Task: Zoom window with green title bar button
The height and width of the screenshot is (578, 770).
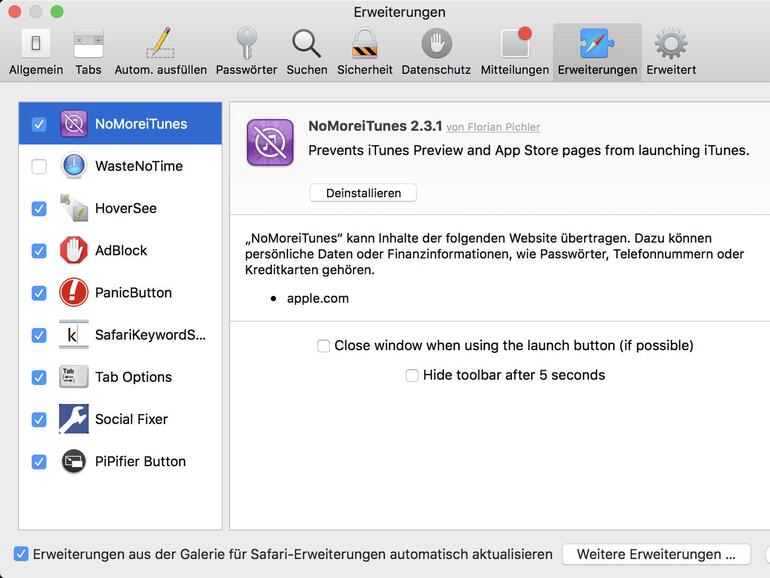Action: coord(57,11)
